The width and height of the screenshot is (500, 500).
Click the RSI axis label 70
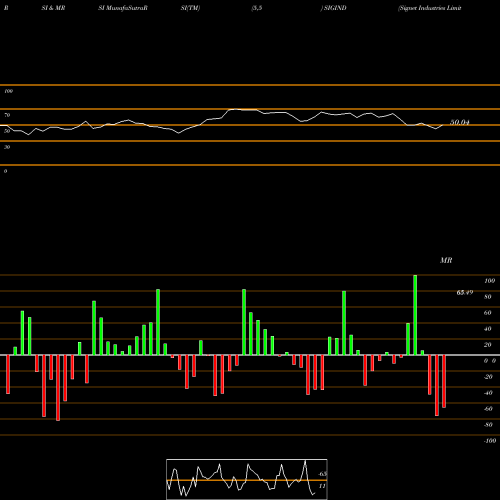[7, 115]
